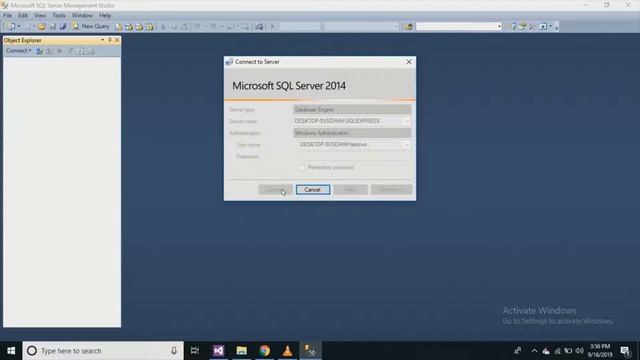
Task: Open the Find box dropdown arrow
Action: pyautogui.click(x=499, y=27)
